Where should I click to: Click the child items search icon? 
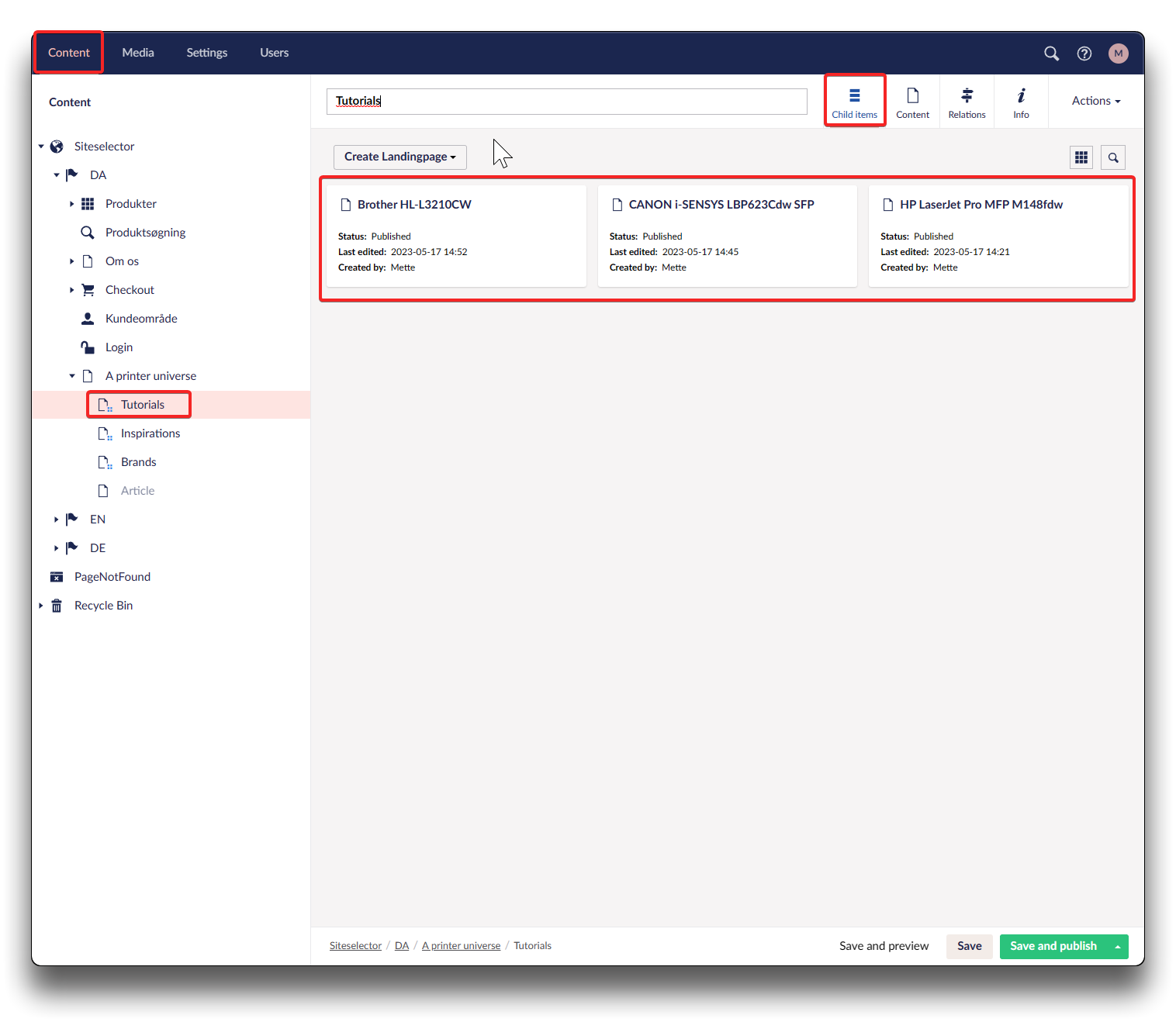pyautogui.click(x=1113, y=157)
